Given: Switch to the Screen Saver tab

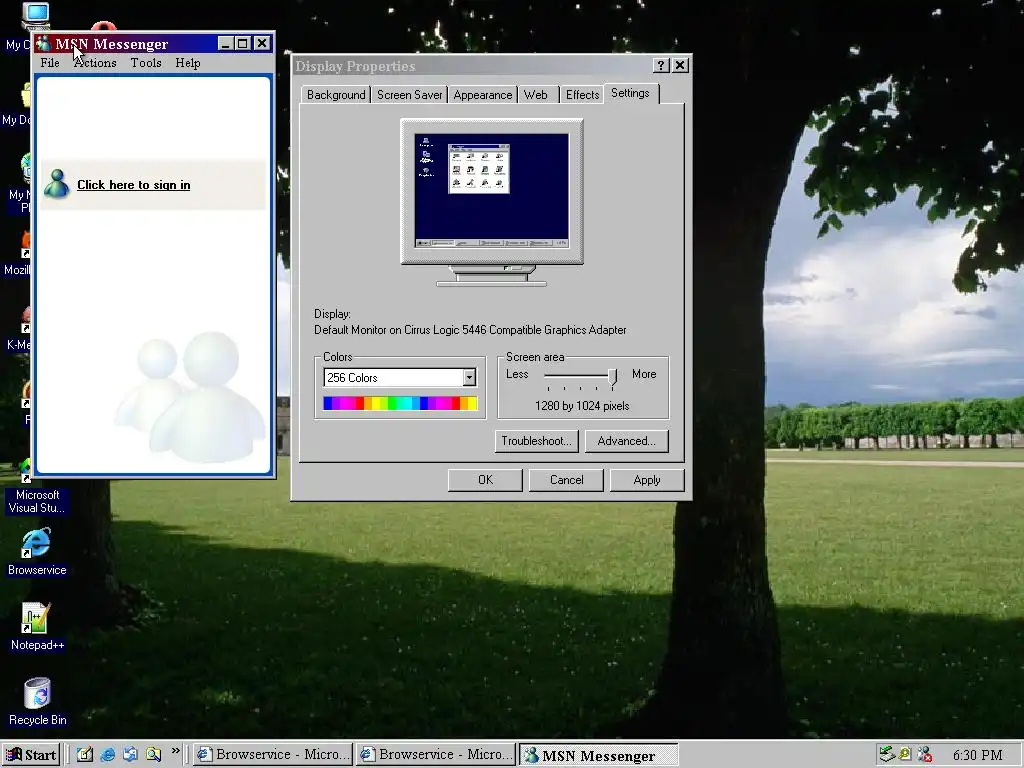Looking at the screenshot, I should point(409,95).
